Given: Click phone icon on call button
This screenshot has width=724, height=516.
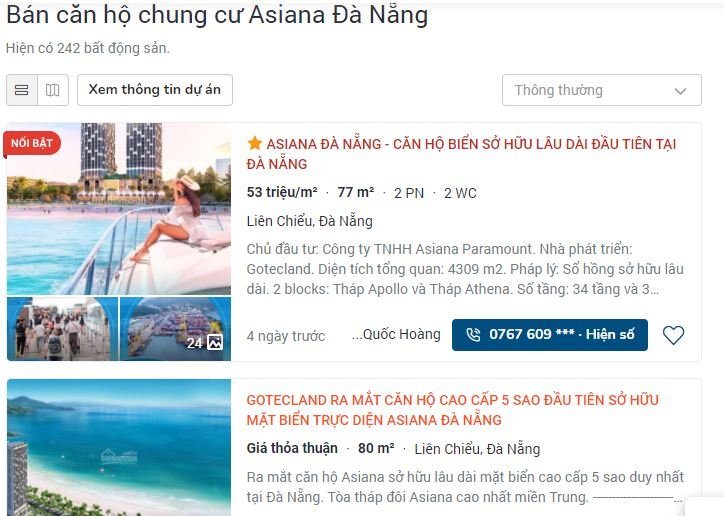Looking at the screenshot, I should (473, 335).
